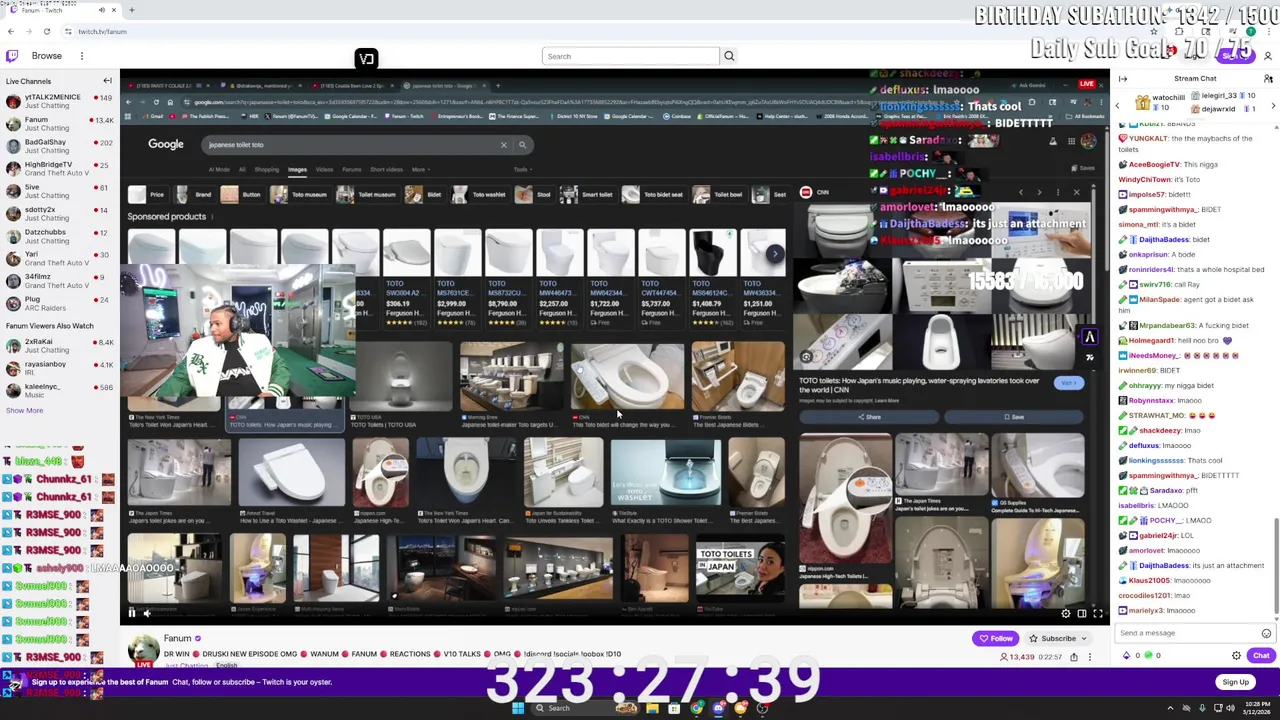Open the three-dot menu beside Browse
The height and width of the screenshot is (720, 1280).
[x=82, y=56]
